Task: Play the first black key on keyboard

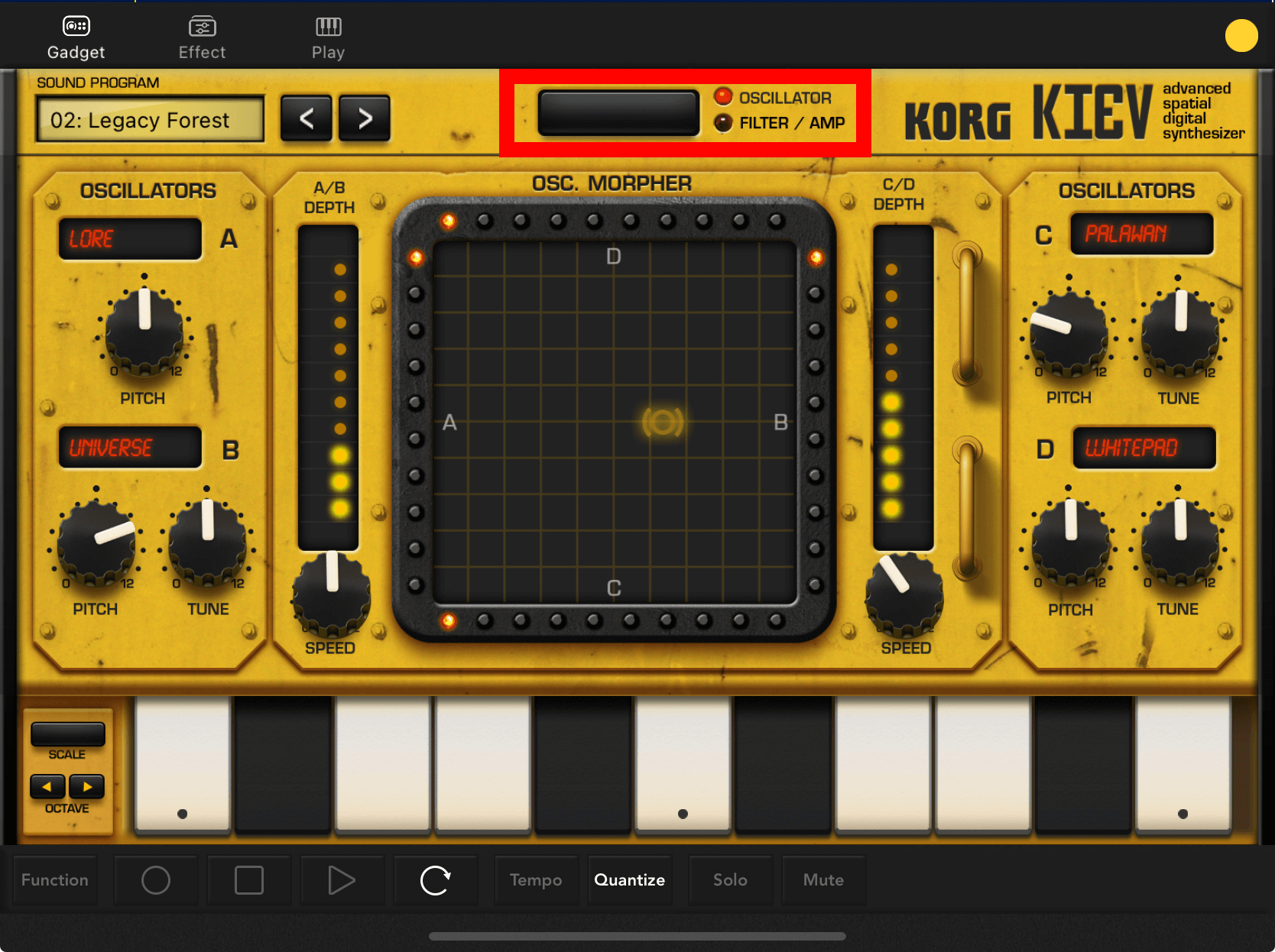Action: click(283, 763)
